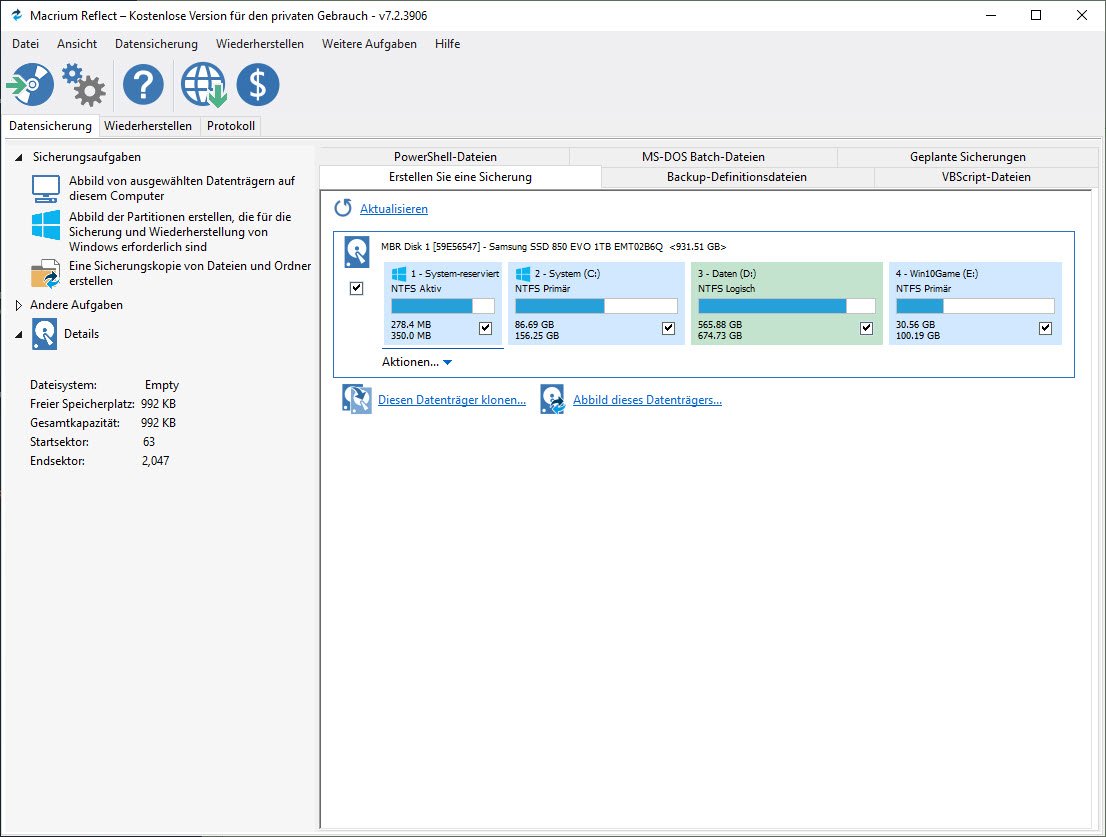Expand the Andere Aufgaben section
Screen dimensions: 1106x837
pyautogui.click(x=18, y=305)
